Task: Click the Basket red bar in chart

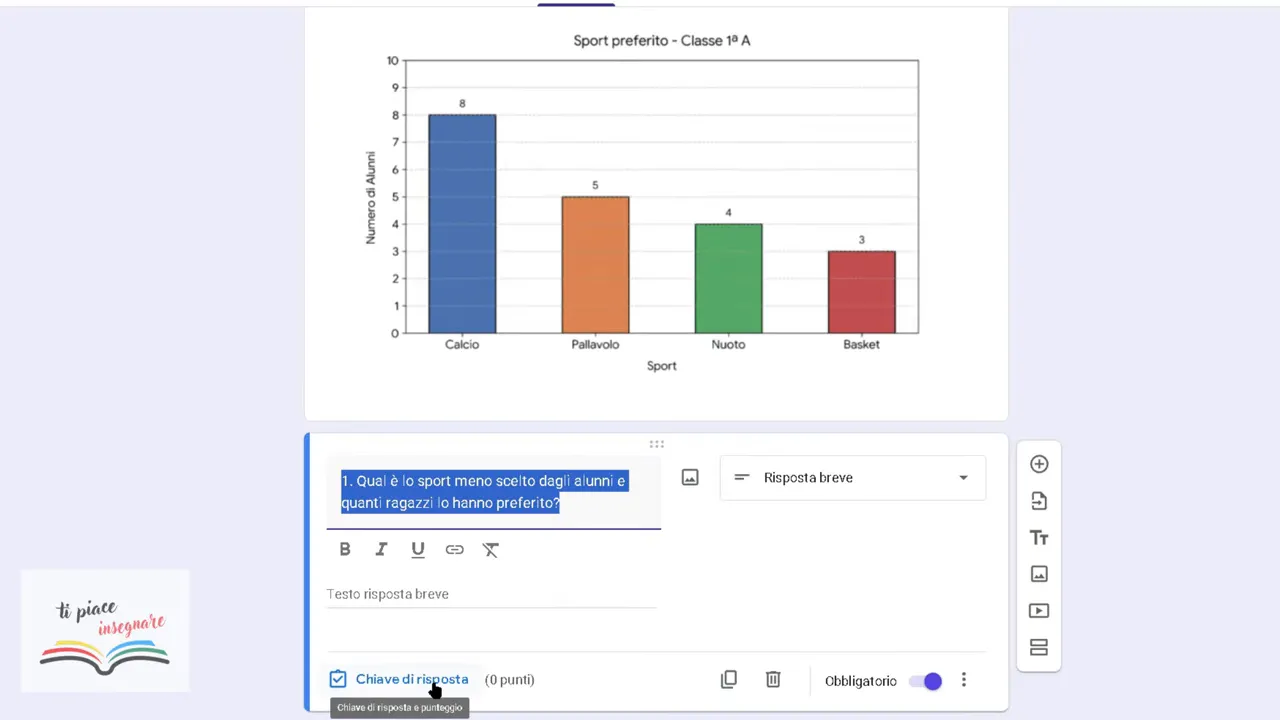Action: 862,292
